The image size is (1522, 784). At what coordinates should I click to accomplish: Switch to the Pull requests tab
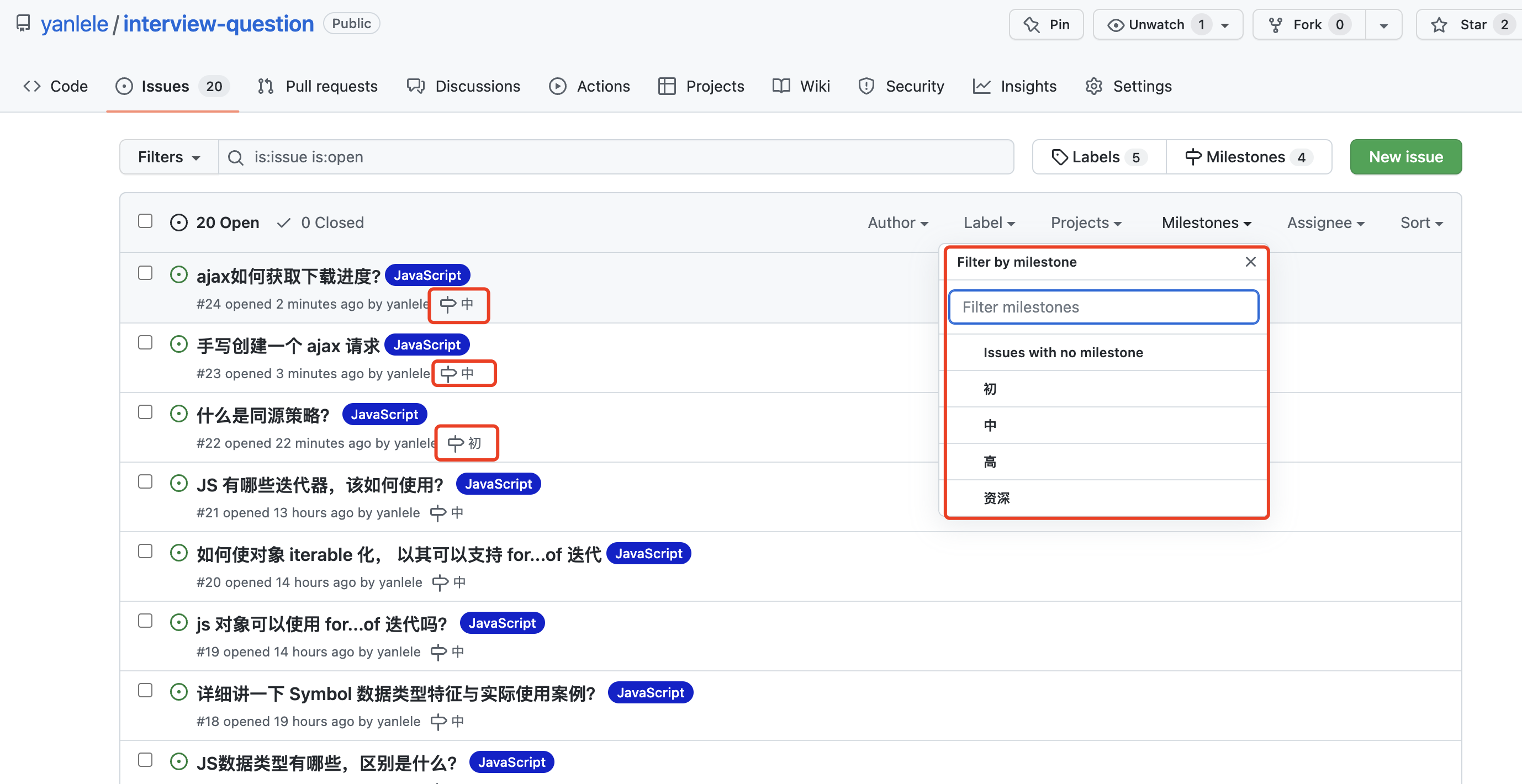[x=318, y=86]
